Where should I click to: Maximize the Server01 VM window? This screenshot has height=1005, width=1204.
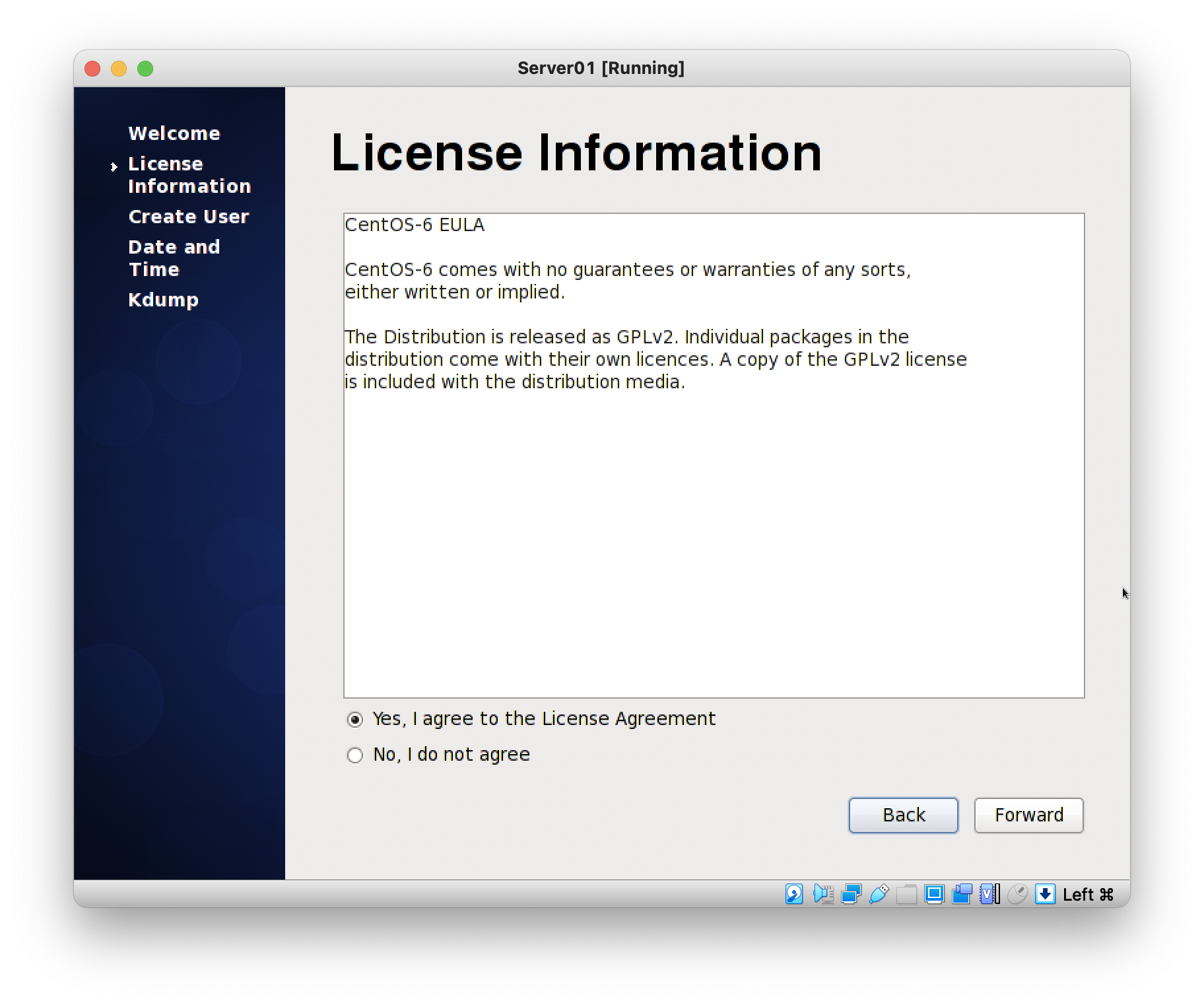coord(145,69)
